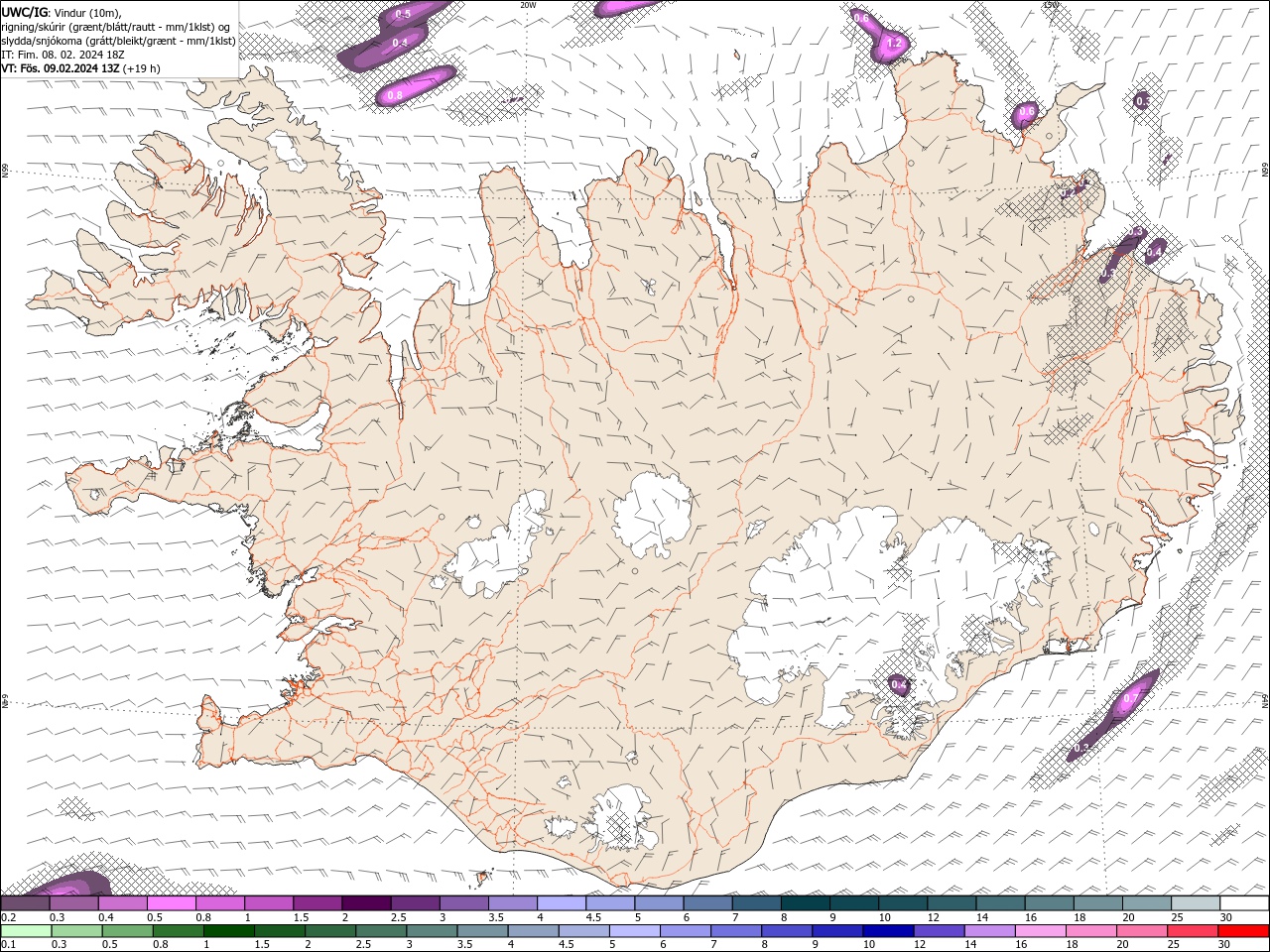Click the rain legend swatch between 7 and 8
The image size is (1270, 952).
[736, 931]
